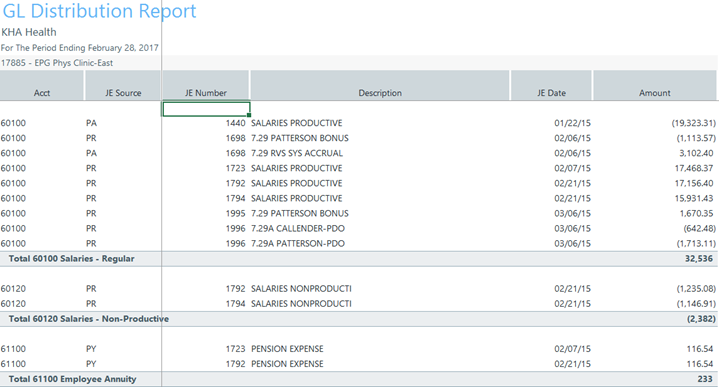
Task: Select amount 1,670.35
Action: (696, 213)
